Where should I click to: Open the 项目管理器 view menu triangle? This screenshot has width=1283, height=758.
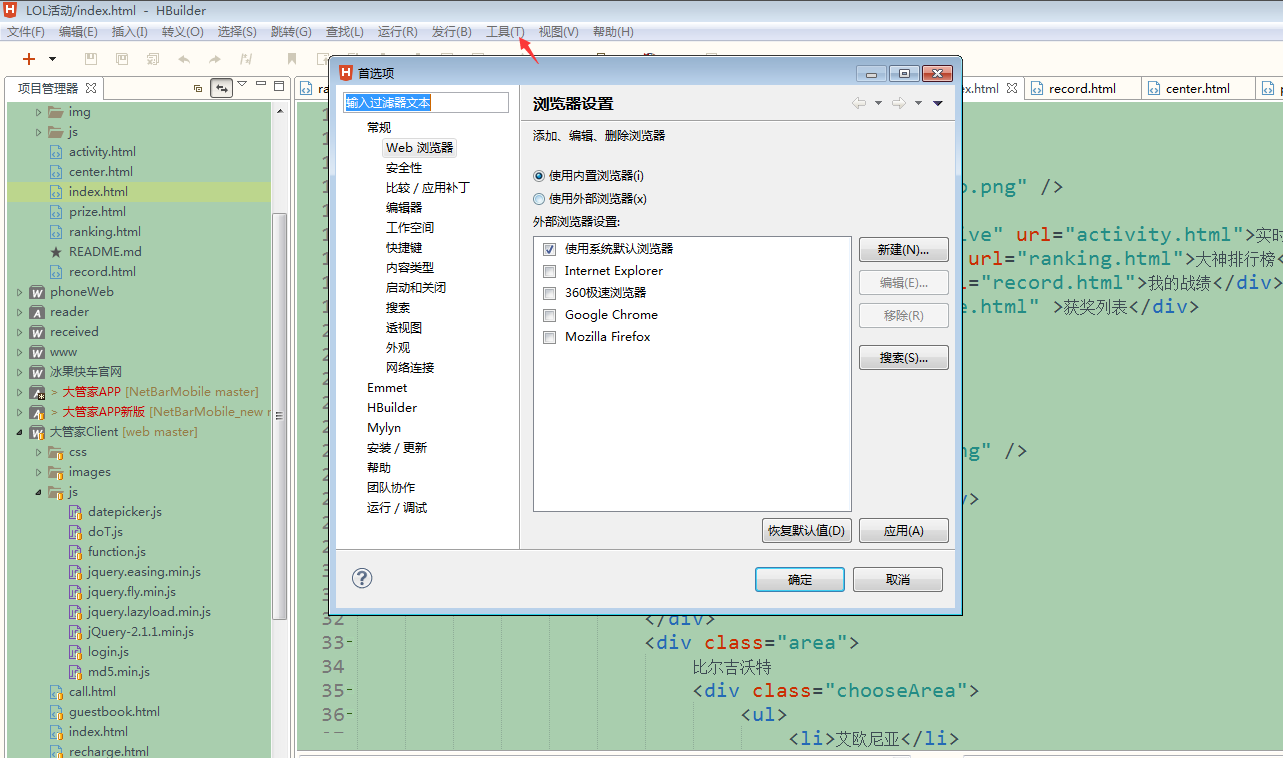pos(242,84)
